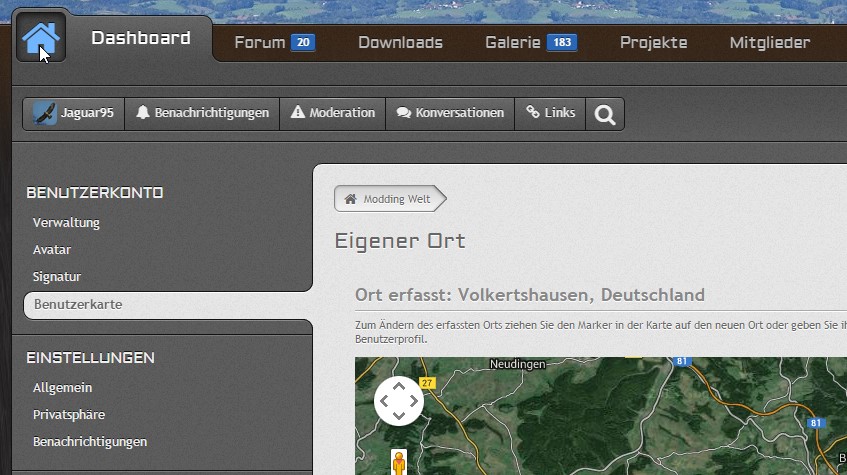The image size is (847, 475).
Task: Pan the map left with arrow control
Action: click(384, 400)
